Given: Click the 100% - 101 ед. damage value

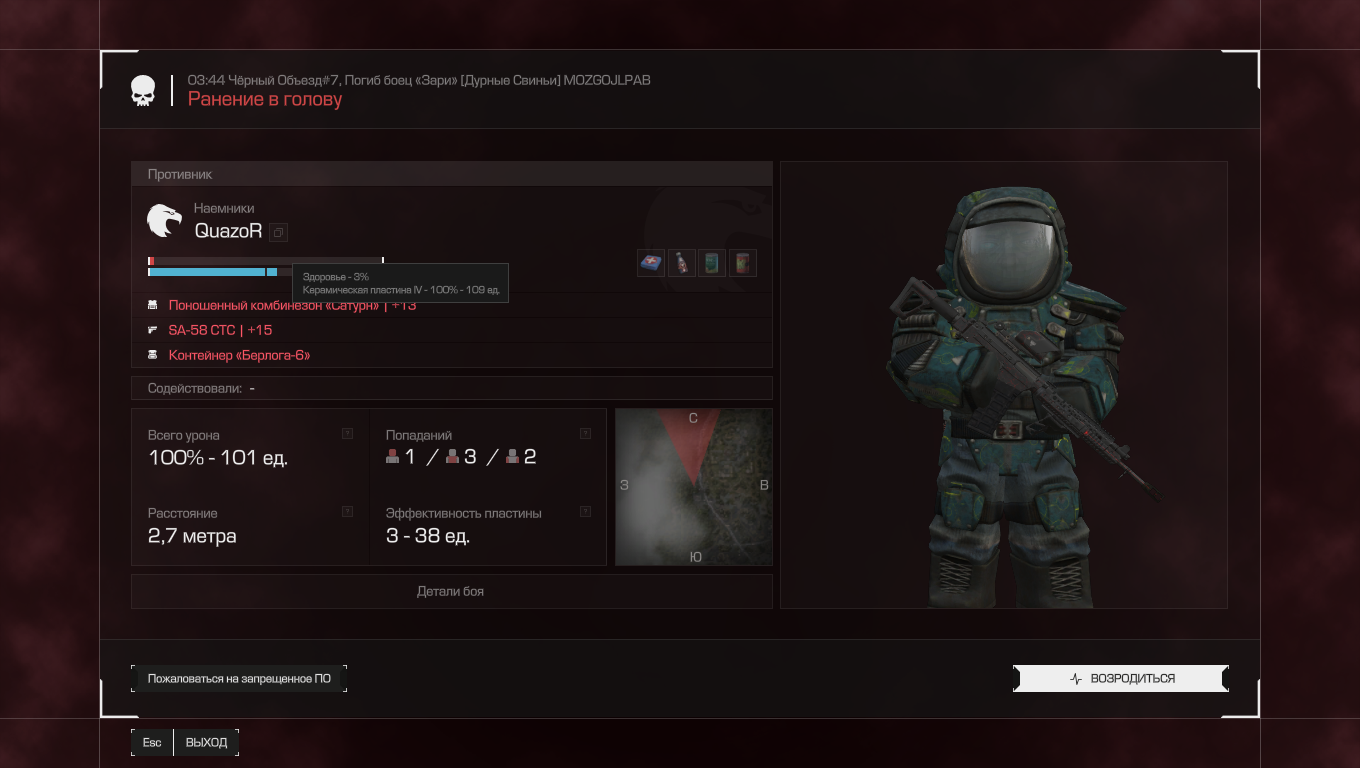Looking at the screenshot, I should click(218, 458).
